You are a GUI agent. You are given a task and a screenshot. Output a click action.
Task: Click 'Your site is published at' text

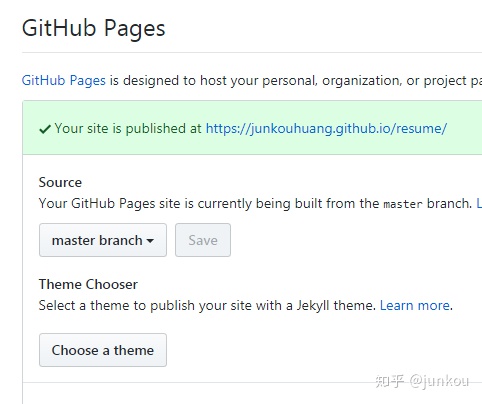[x=128, y=128]
